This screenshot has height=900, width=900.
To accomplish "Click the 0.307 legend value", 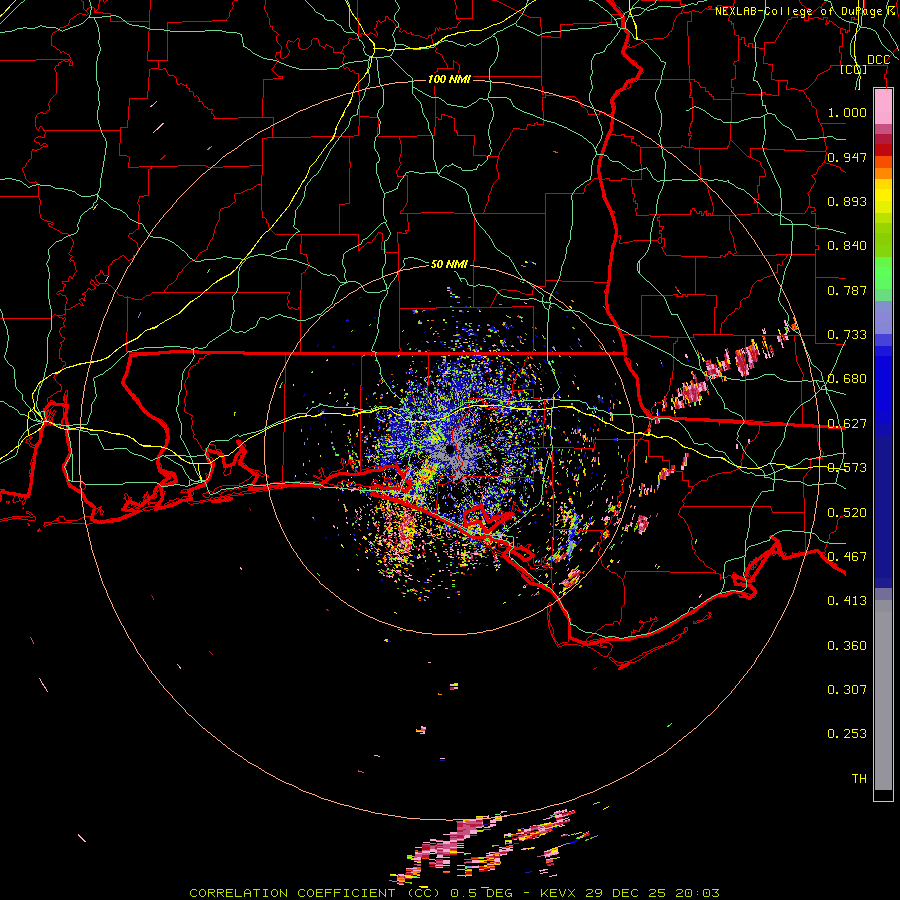I will [847, 689].
